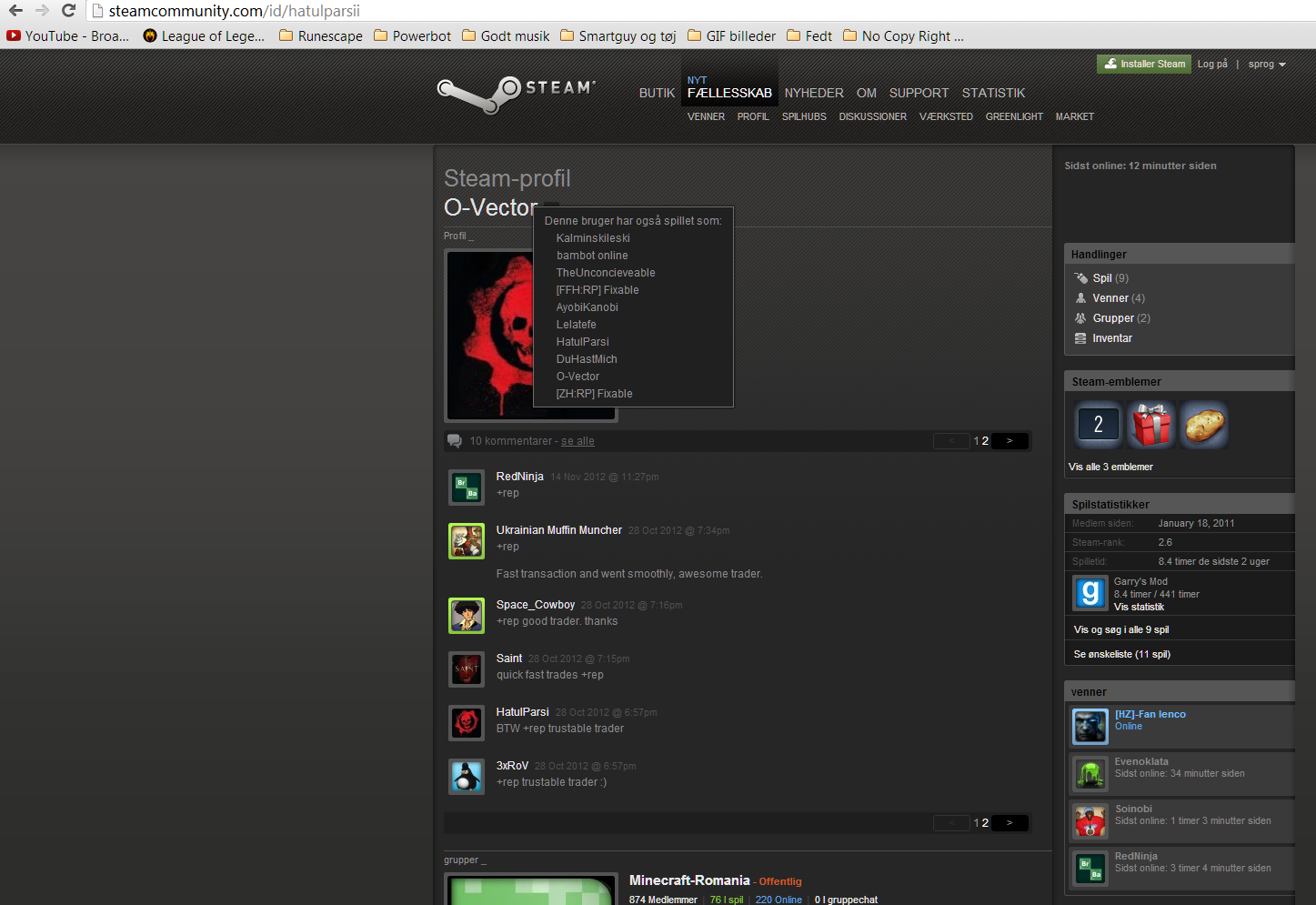Click next page arrow above comments
The image size is (1316, 905).
[1010, 441]
